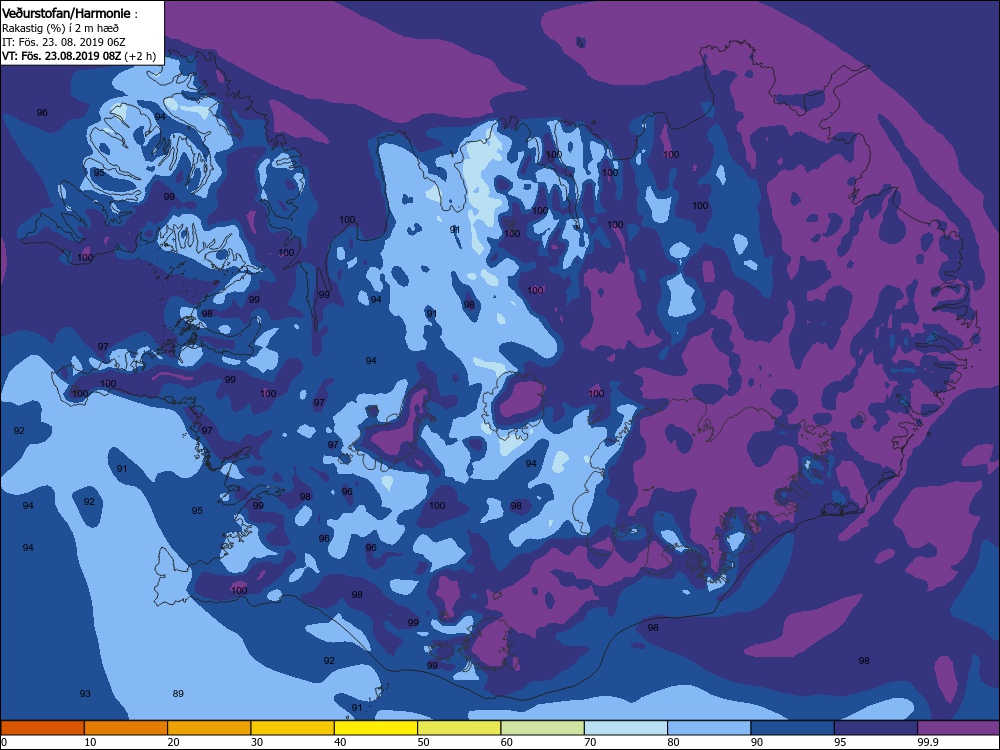Click the legend scale label "60"

[x=507, y=742]
